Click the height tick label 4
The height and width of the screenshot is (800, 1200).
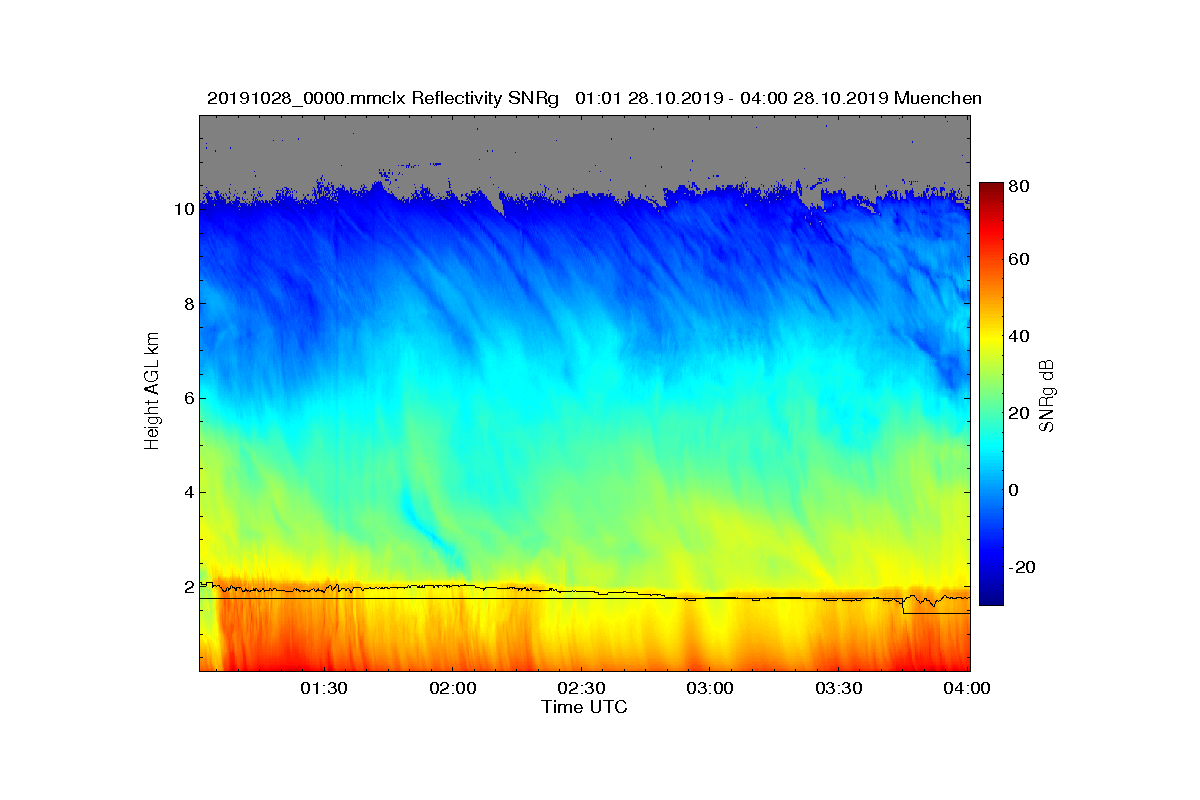click(187, 492)
